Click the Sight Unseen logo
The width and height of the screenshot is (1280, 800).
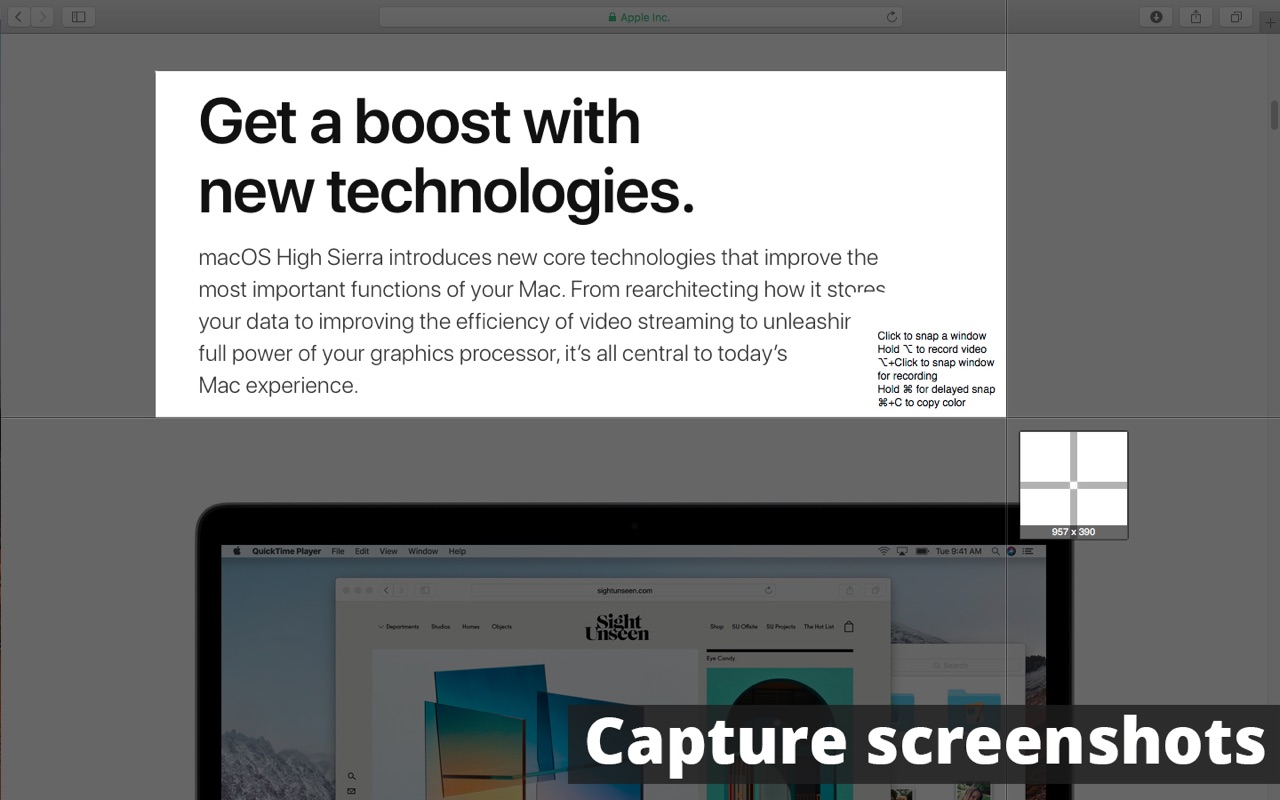[617, 627]
